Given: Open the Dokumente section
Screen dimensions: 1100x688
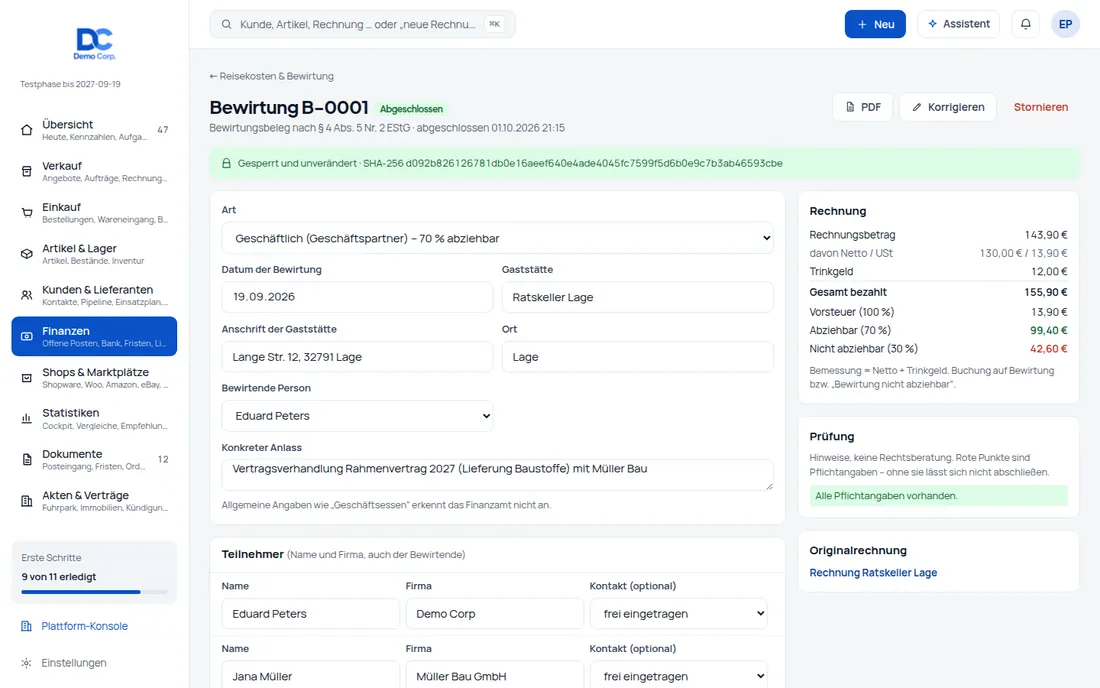Looking at the screenshot, I should (x=94, y=460).
